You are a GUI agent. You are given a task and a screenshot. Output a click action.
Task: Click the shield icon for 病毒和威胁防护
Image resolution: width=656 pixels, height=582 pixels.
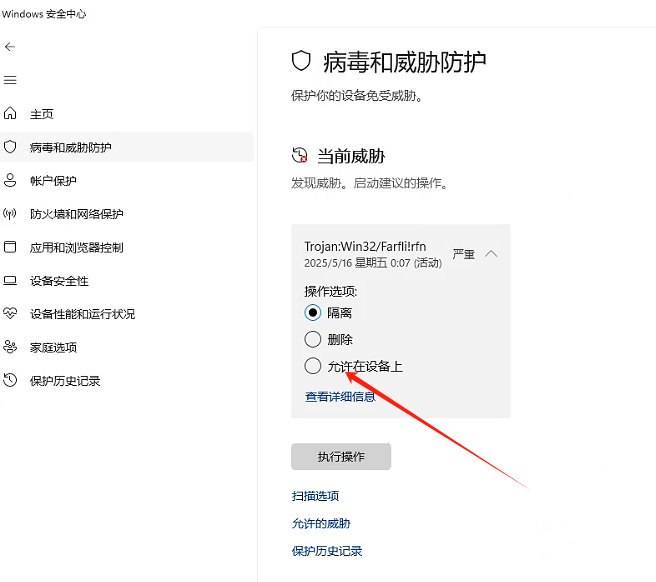[10, 147]
